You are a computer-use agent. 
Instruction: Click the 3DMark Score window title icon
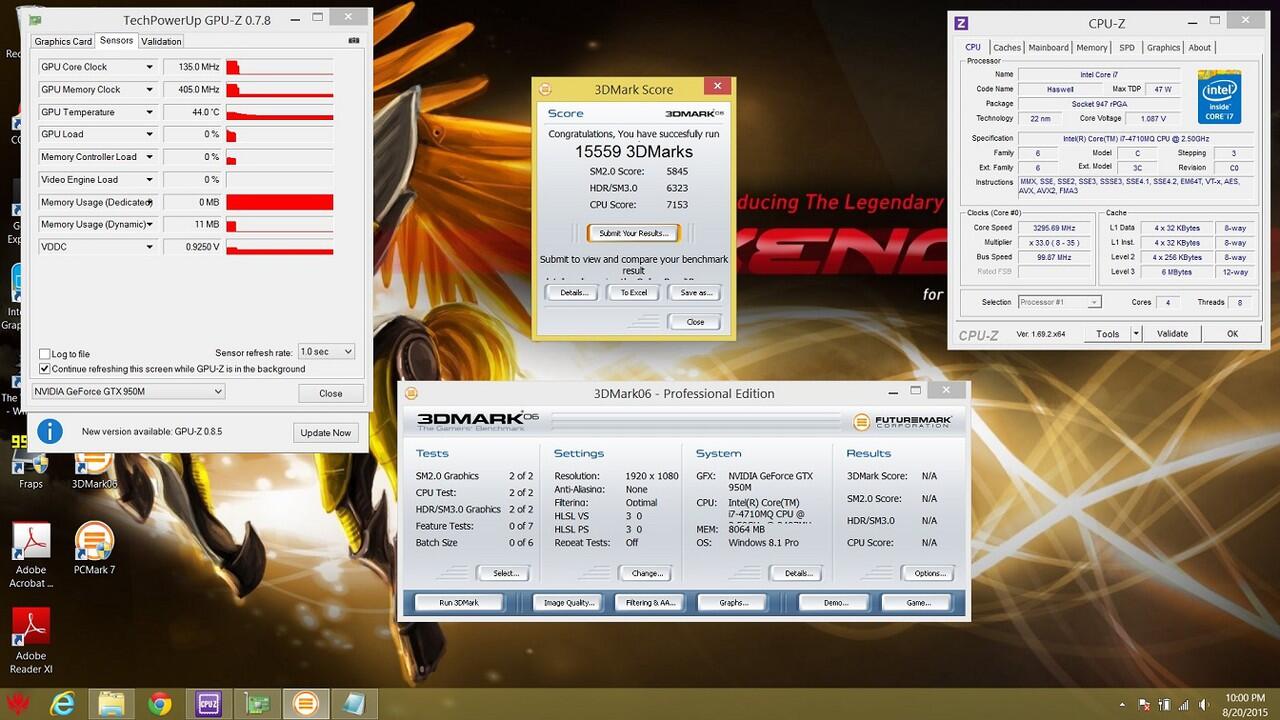click(x=545, y=89)
